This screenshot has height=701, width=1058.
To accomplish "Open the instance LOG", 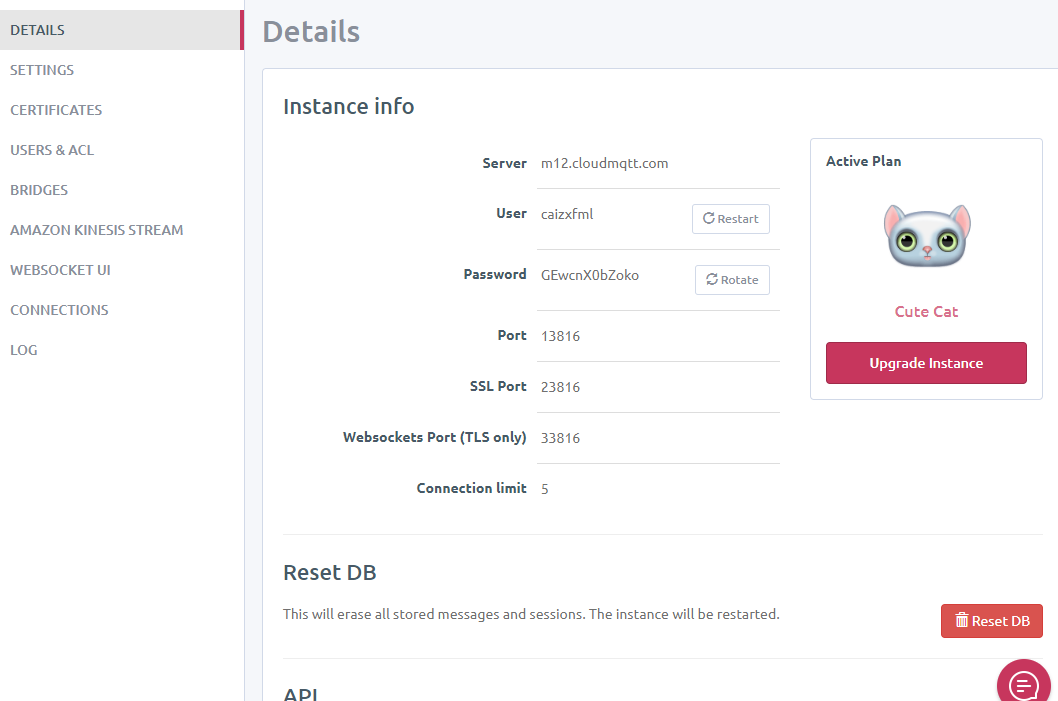I will (24, 349).
